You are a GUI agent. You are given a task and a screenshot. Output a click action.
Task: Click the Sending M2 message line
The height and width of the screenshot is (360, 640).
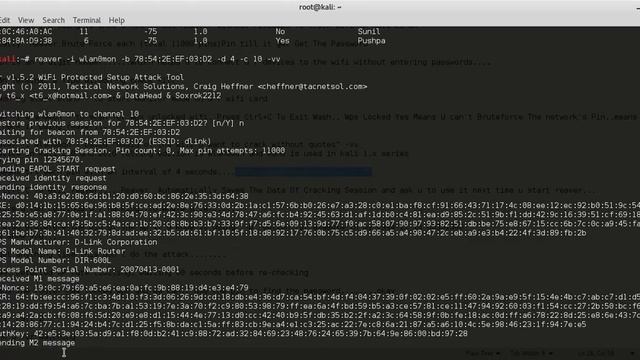pyautogui.click(x=38, y=343)
